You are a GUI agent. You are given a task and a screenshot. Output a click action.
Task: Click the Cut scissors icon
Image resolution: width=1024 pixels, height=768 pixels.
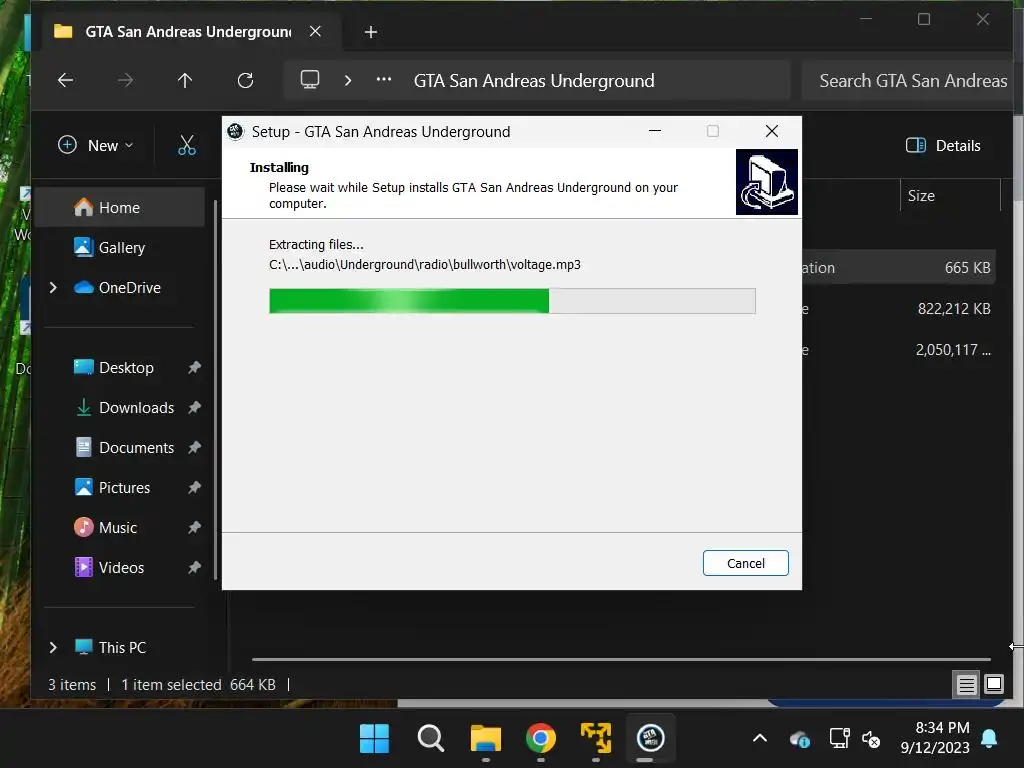point(187,145)
